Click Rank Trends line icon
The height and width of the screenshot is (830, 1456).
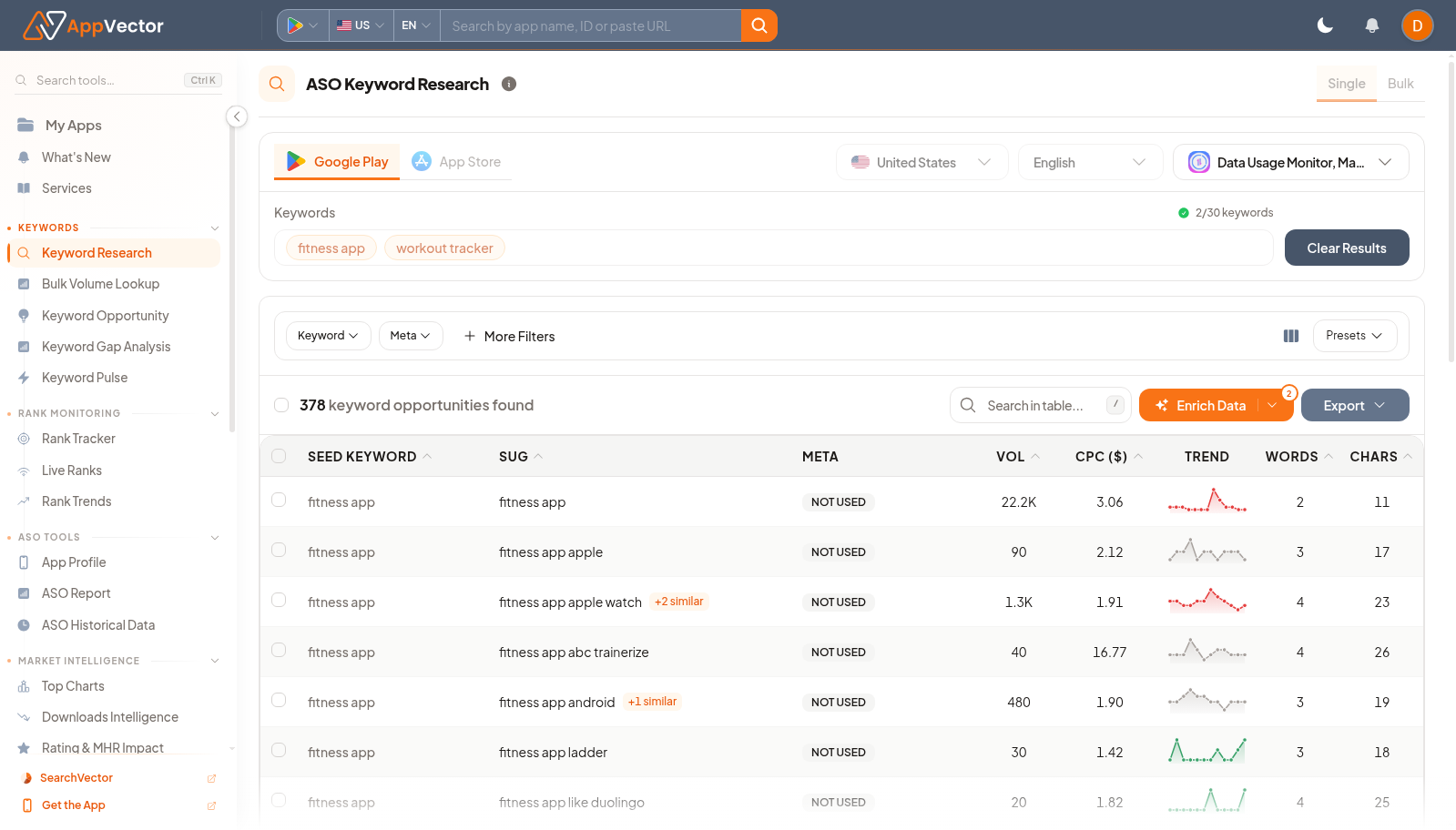coord(24,501)
